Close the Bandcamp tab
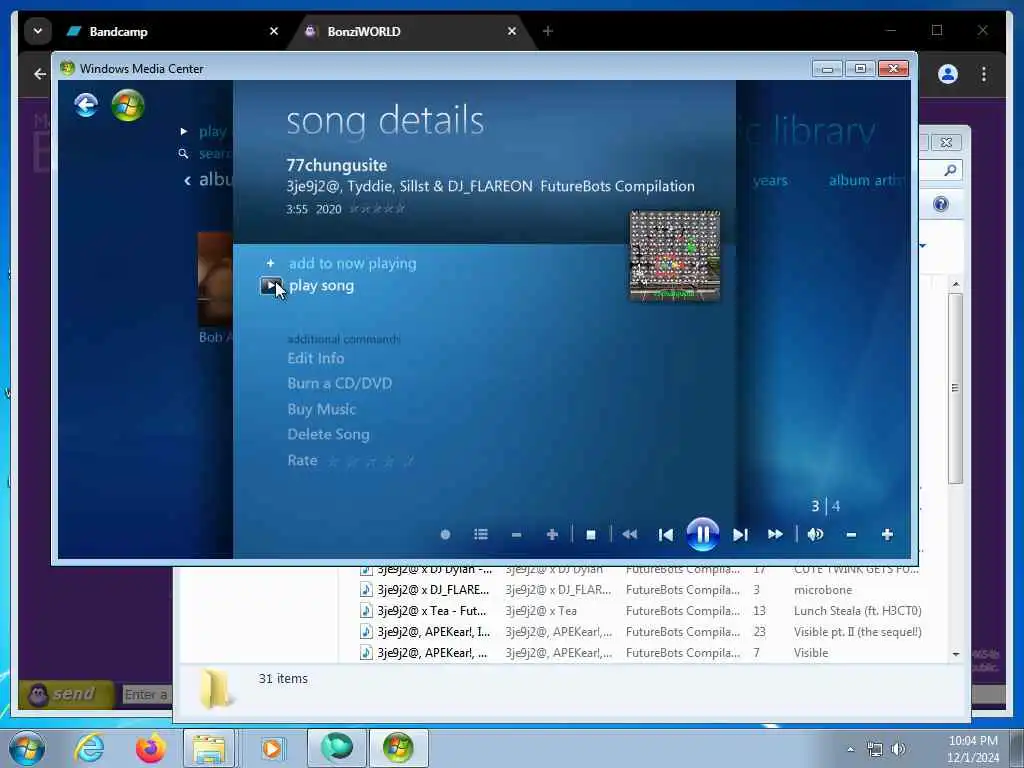Viewport: 1024px width, 768px height. (274, 31)
